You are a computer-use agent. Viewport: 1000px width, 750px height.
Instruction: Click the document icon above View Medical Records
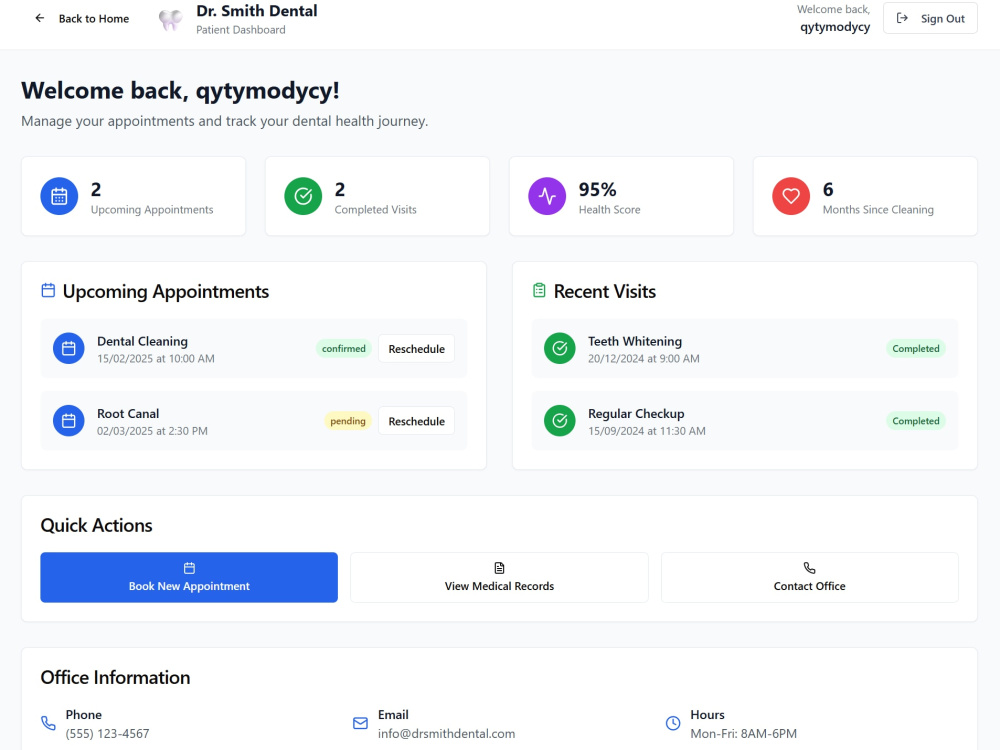[x=499, y=568]
